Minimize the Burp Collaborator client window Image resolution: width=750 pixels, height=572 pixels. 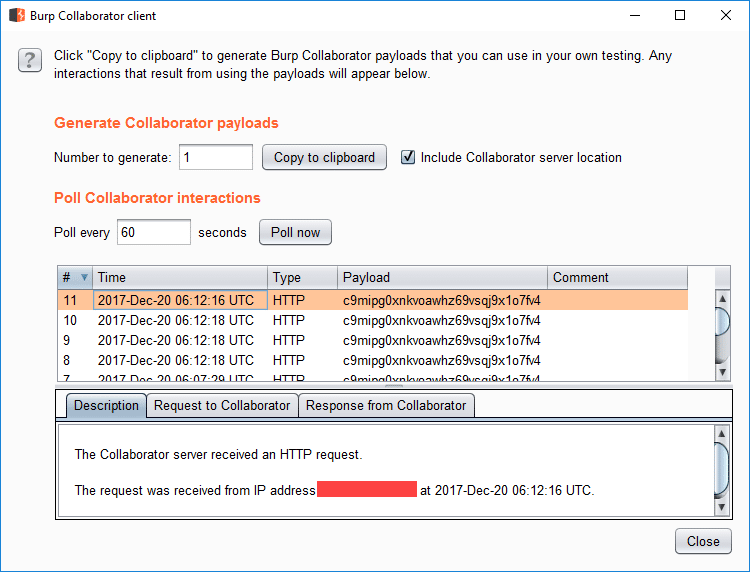635,15
